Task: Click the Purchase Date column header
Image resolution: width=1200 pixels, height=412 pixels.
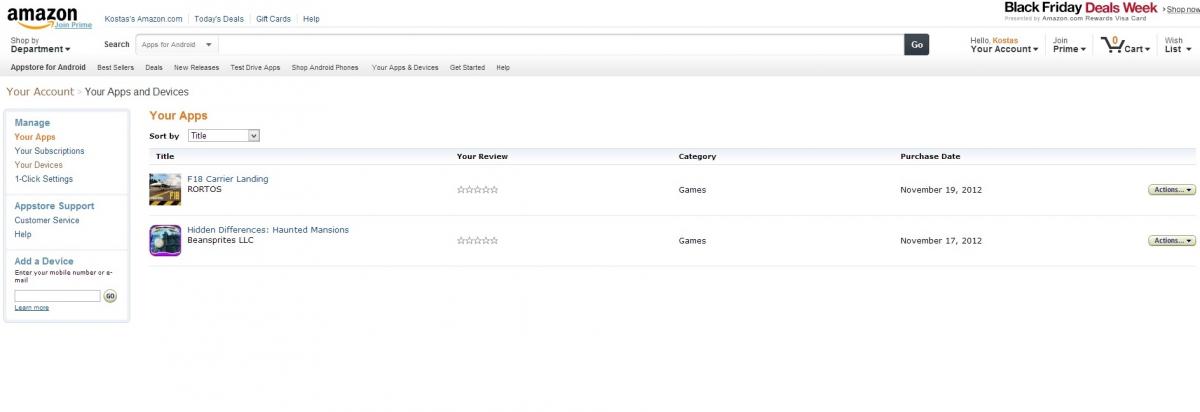Action: (930, 157)
